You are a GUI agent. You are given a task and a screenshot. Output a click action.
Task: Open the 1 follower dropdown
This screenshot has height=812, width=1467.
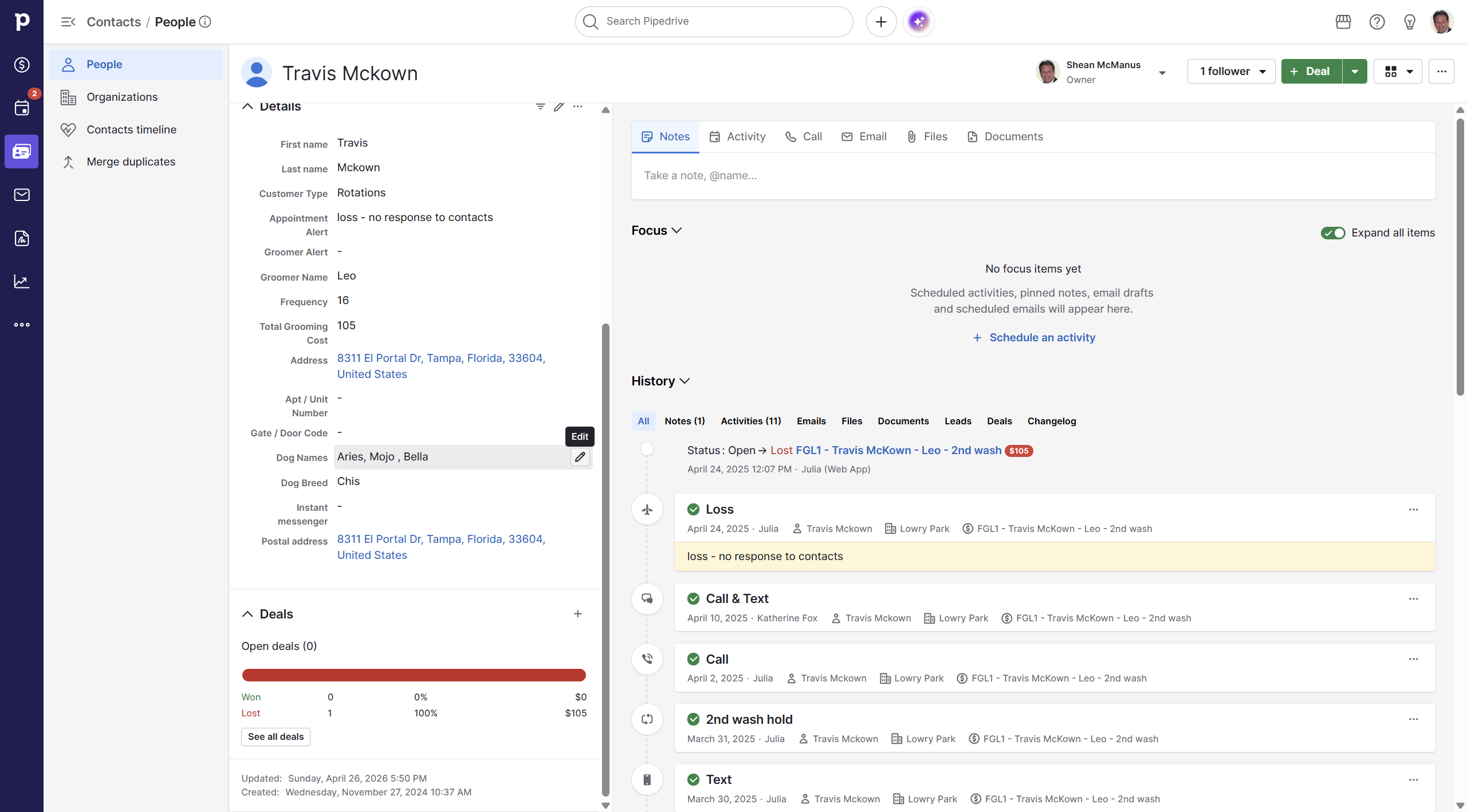(x=1231, y=72)
